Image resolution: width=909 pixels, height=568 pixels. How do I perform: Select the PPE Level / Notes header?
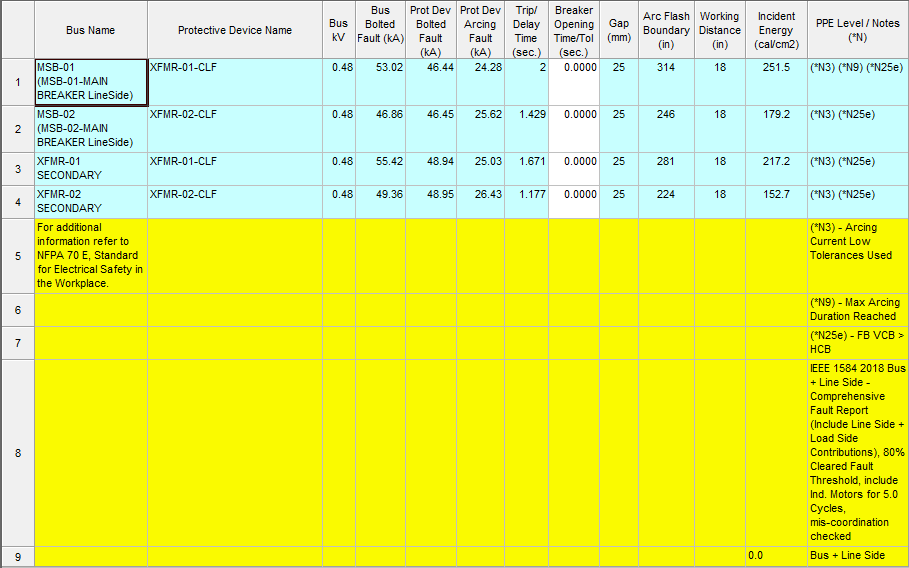coord(857,30)
